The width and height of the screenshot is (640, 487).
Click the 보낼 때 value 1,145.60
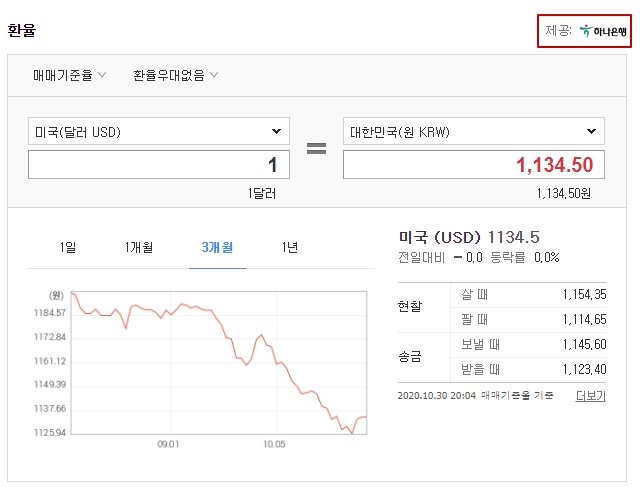click(584, 345)
